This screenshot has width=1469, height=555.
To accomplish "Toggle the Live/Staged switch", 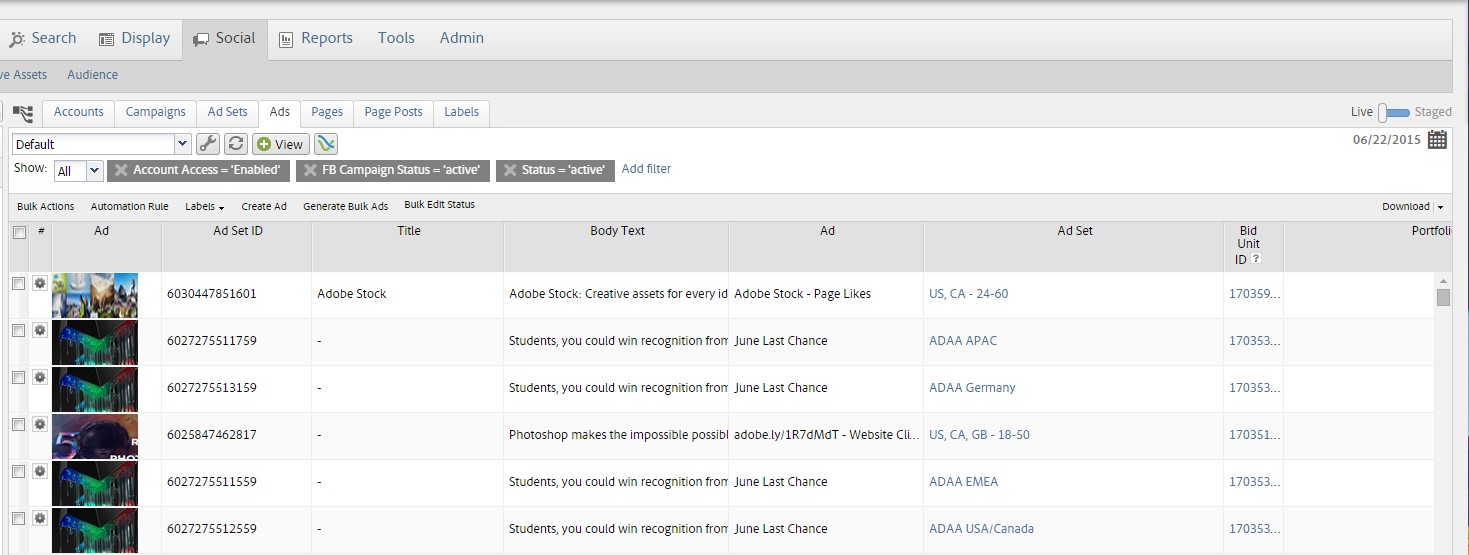I will (1393, 113).
